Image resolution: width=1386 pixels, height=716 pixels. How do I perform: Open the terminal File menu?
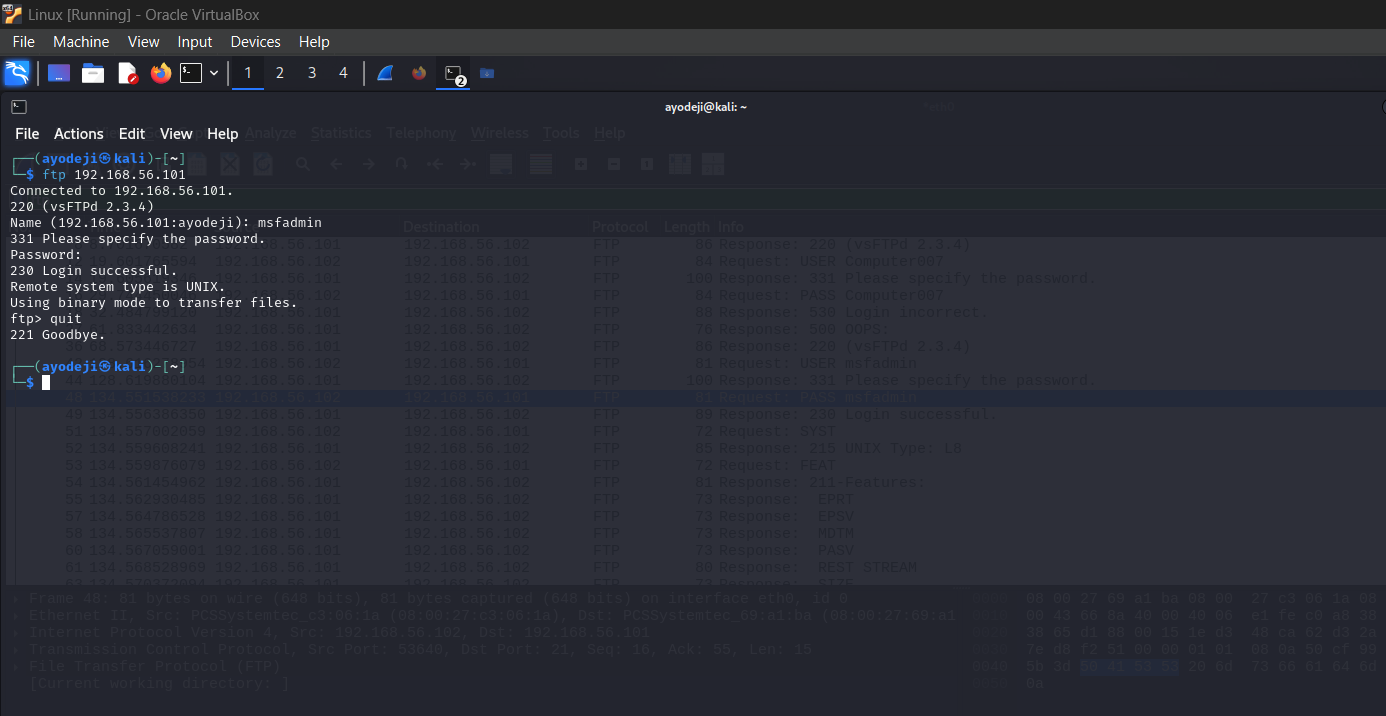[27, 134]
